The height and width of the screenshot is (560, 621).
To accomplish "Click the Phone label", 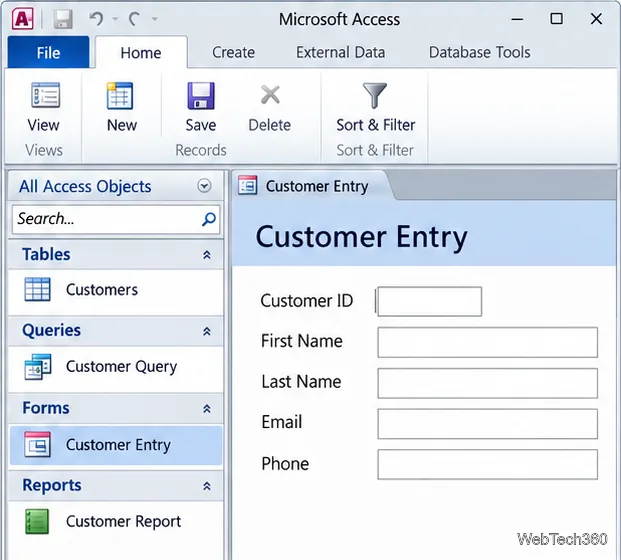I will coord(285,463).
